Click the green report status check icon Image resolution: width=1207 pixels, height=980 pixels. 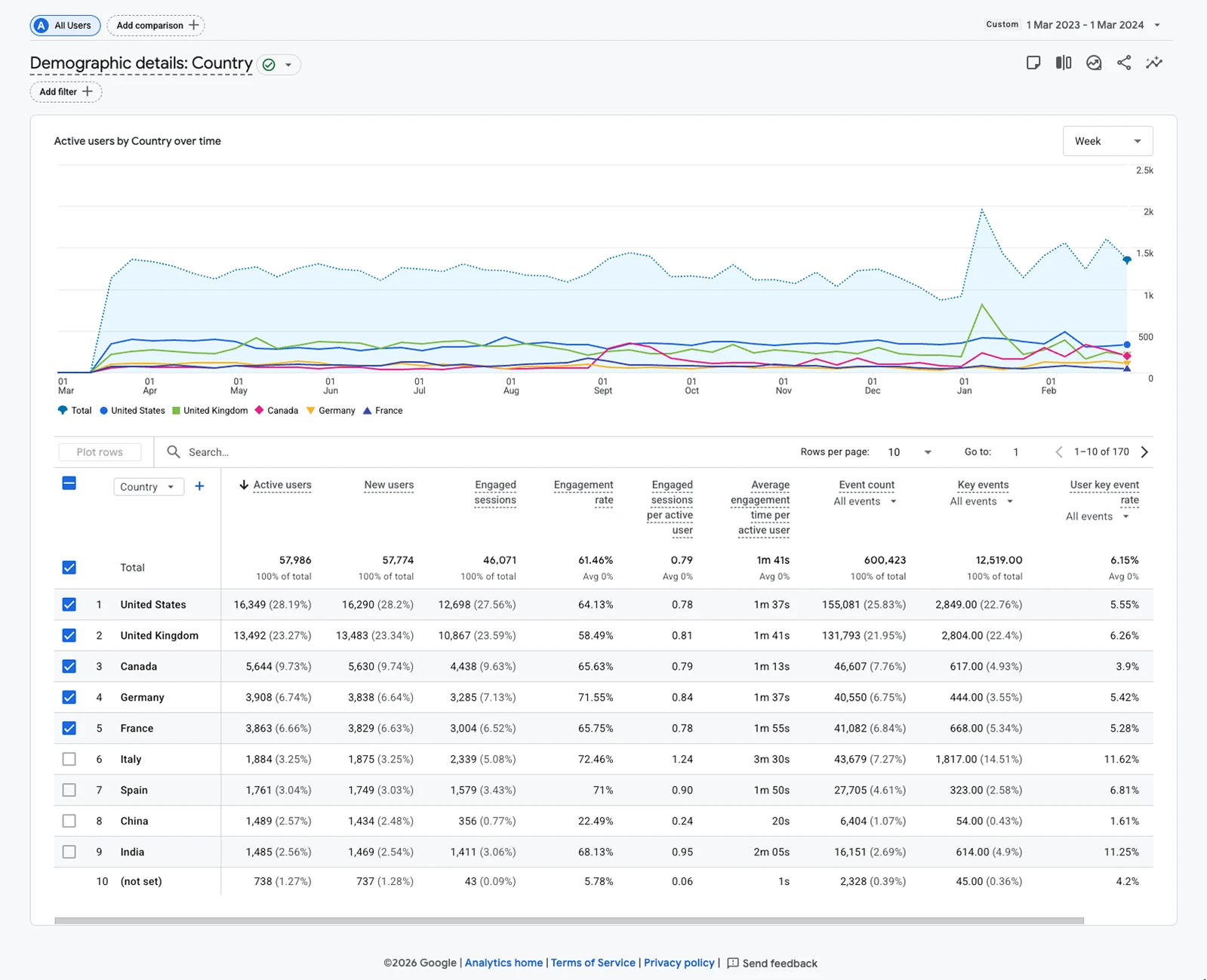(x=269, y=65)
